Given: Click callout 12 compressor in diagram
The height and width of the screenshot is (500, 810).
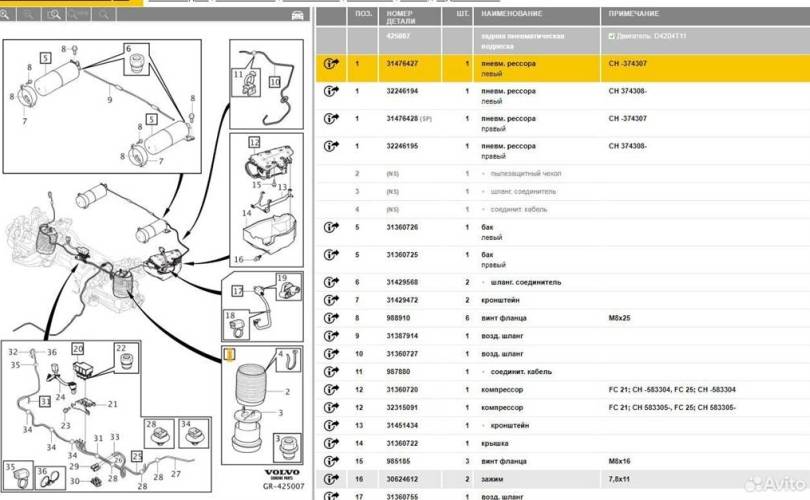Looking at the screenshot, I should [254, 143].
